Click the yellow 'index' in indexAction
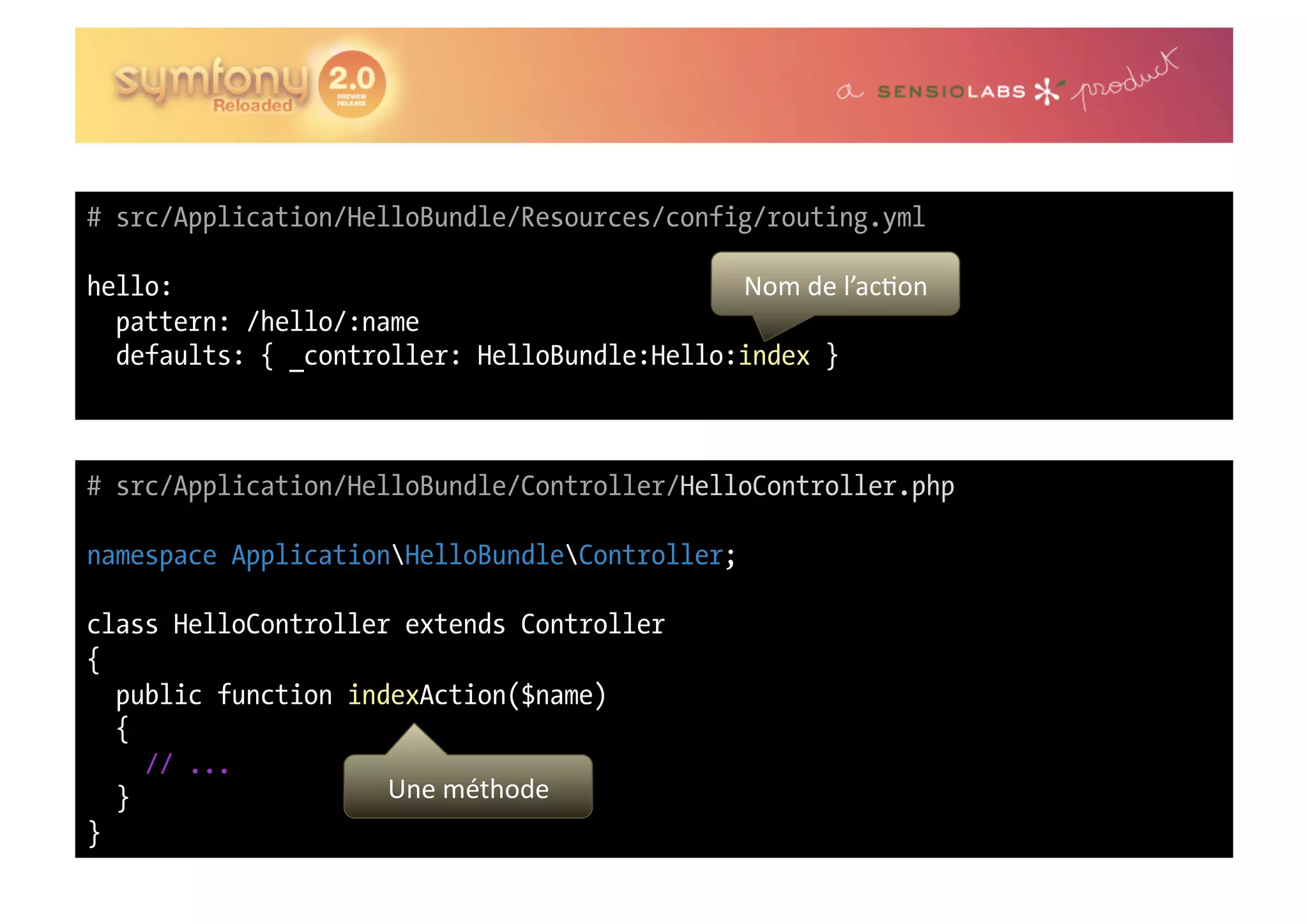Image resolution: width=1308 pixels, height=924 pixels. coord(383,695)
